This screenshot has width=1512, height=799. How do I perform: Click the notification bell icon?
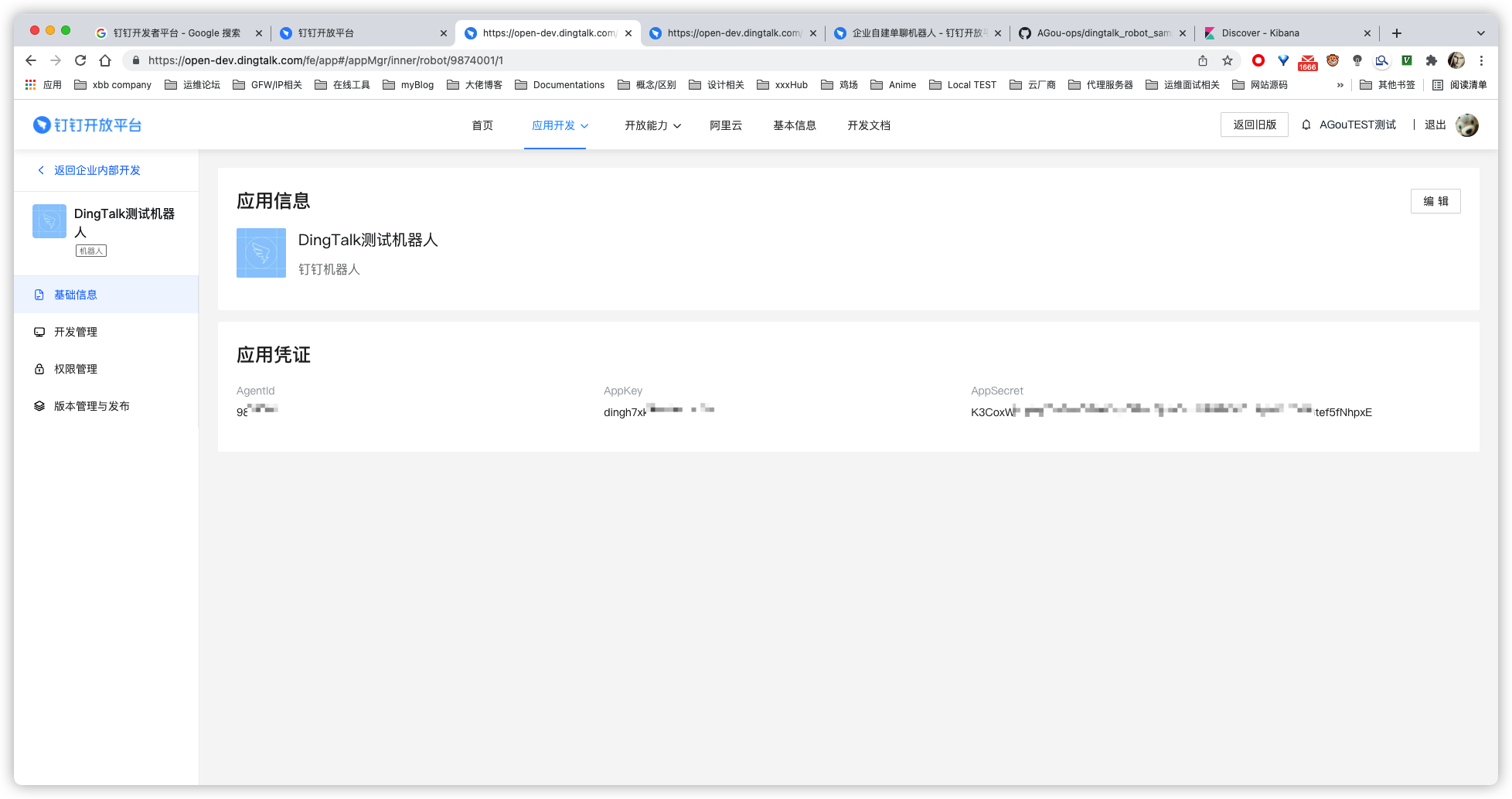pos(1306,125)
